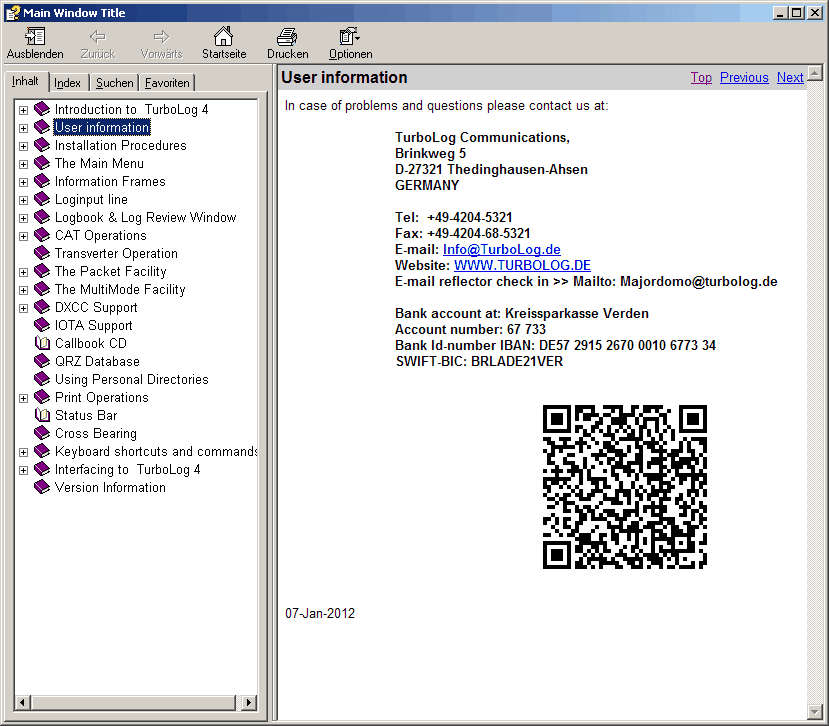
Task: Click the Vorwärts forward arrow icon
Action: click(161, 36)
